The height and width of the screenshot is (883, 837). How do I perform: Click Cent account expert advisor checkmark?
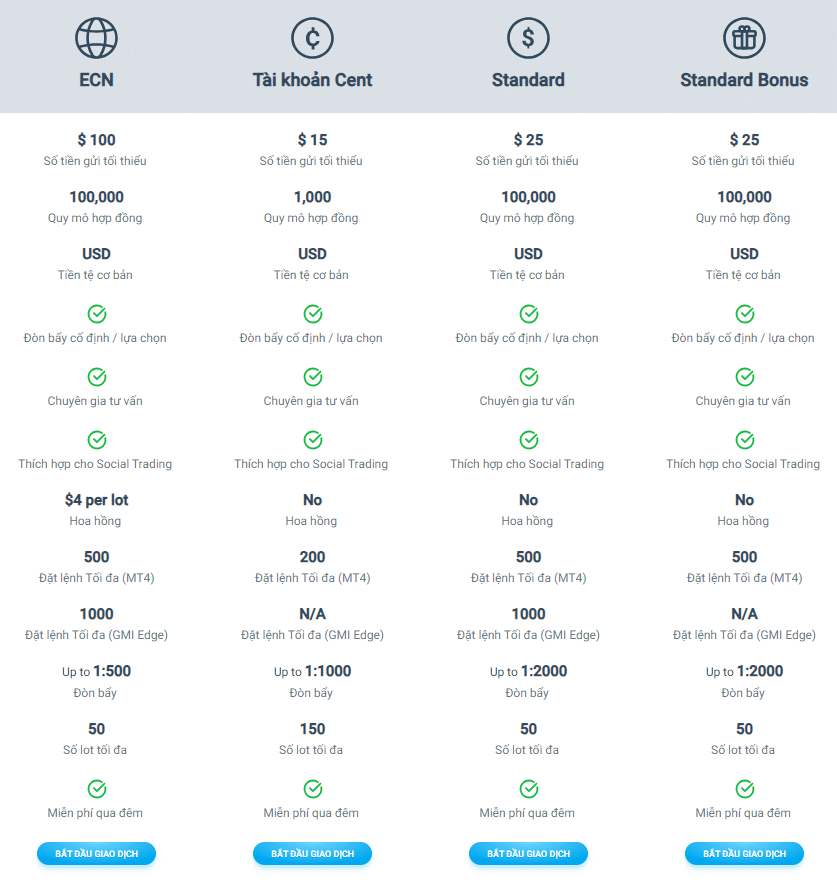pyautogui.click(x=313, y=377)
